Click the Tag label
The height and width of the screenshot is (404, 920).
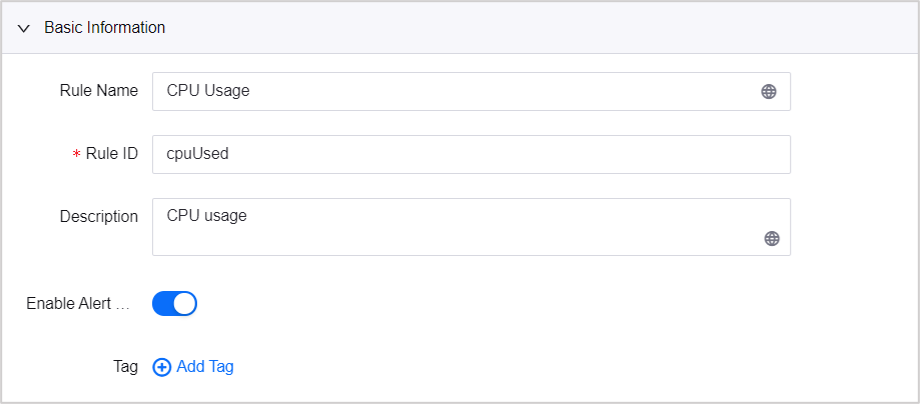point(125,367)
